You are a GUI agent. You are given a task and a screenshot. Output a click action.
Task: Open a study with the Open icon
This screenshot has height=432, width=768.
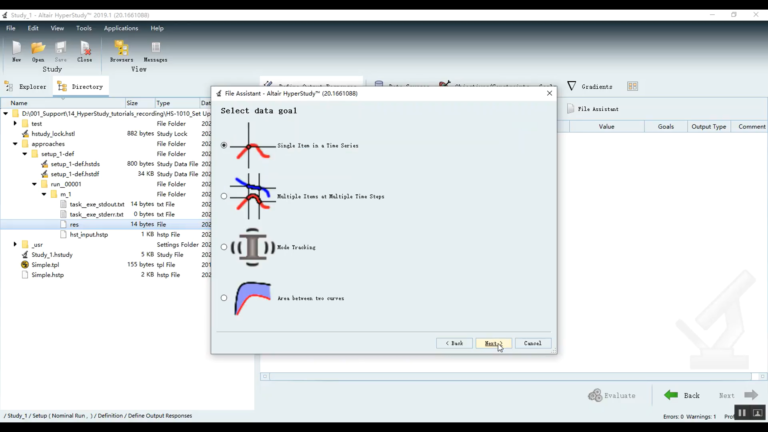click(38, 48)
